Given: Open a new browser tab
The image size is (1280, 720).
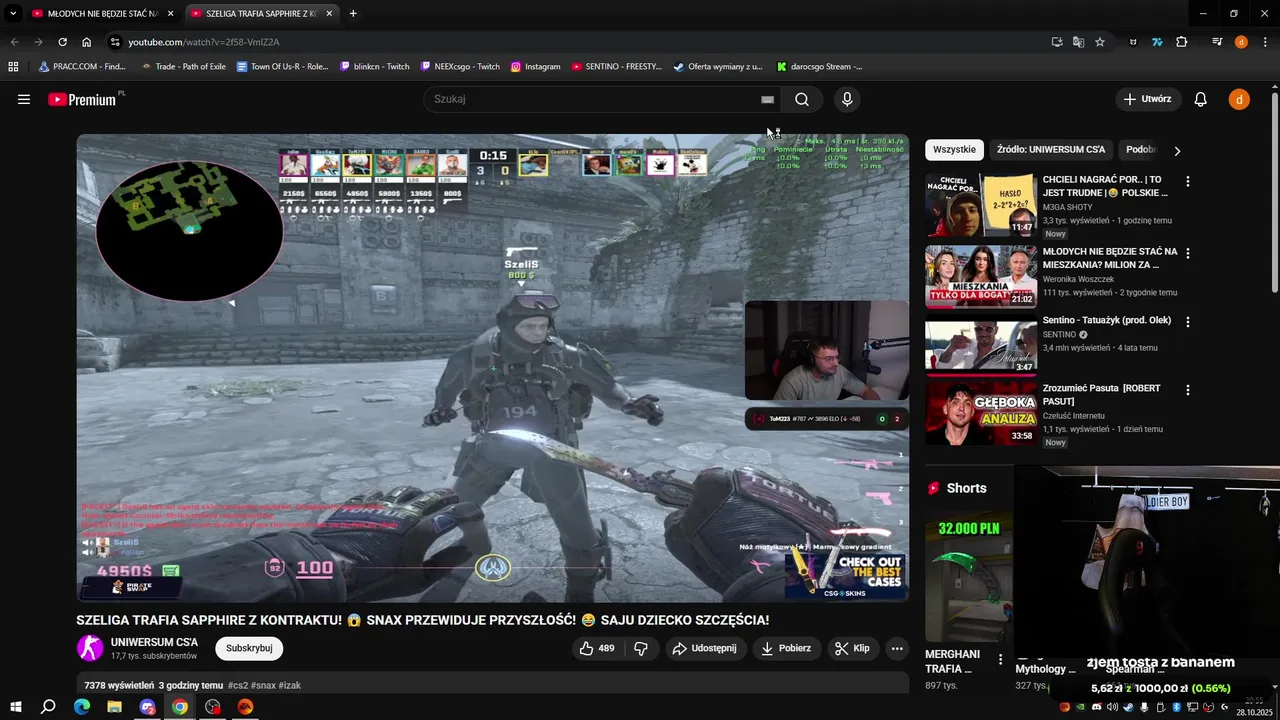Looking at the screenshot, I should point(353,14).
